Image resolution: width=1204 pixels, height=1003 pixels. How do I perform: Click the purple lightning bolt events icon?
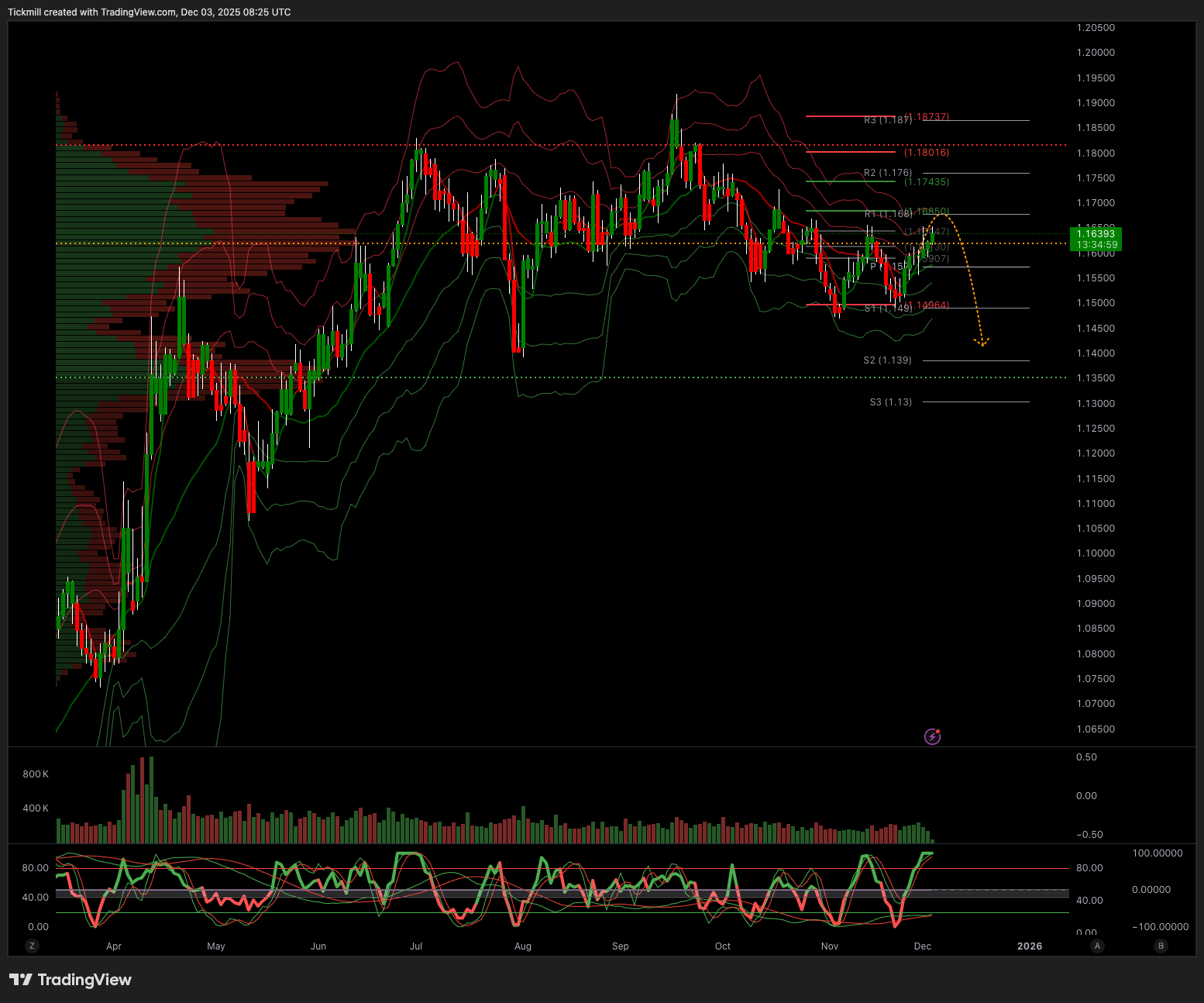[x=933, y=736]
